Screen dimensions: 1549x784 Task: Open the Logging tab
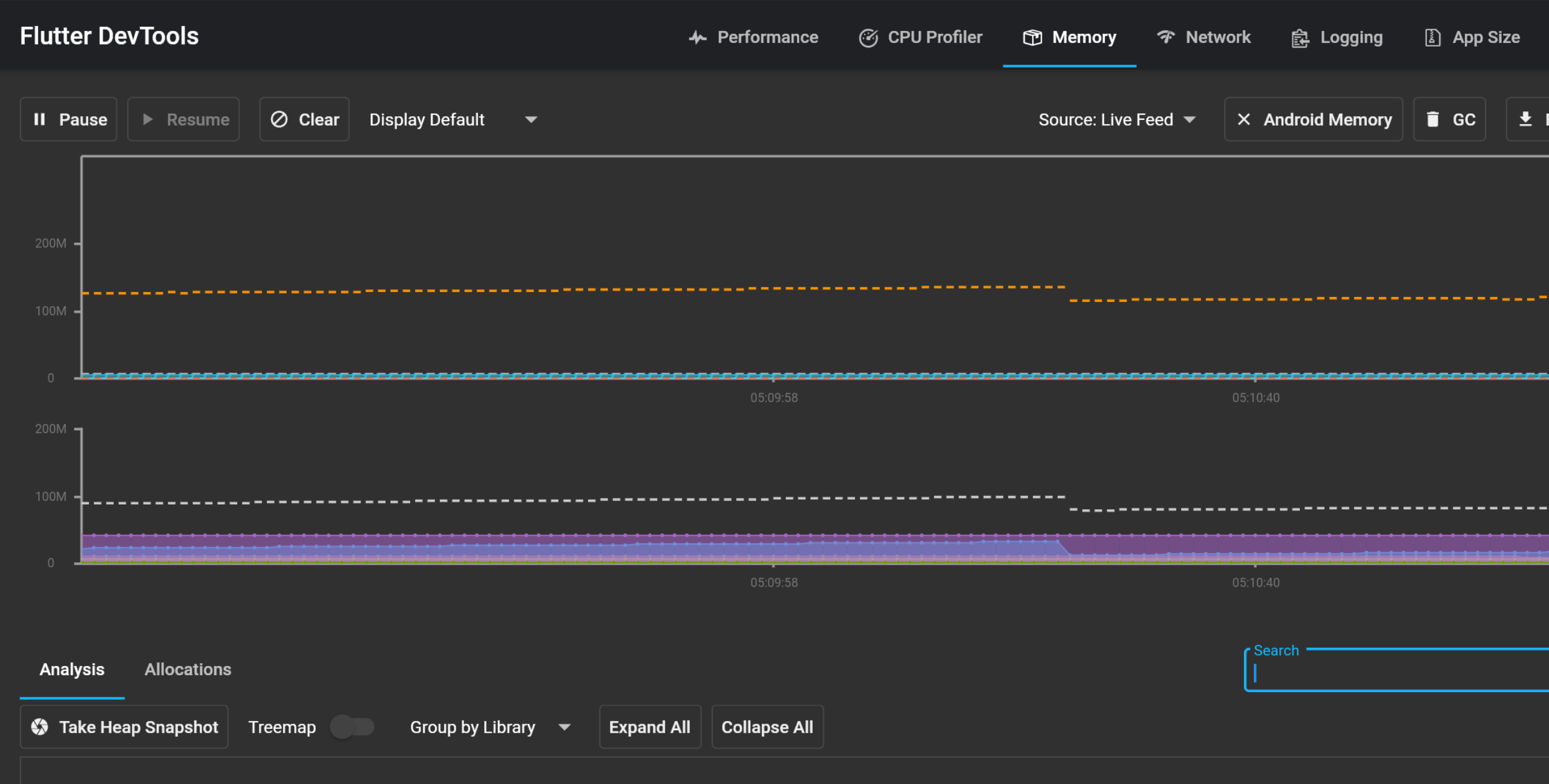[1337, 37]
